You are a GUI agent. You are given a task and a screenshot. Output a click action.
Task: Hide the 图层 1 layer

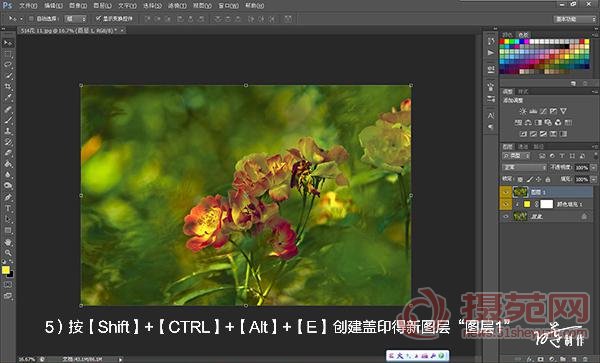click(x=505, y=192)
